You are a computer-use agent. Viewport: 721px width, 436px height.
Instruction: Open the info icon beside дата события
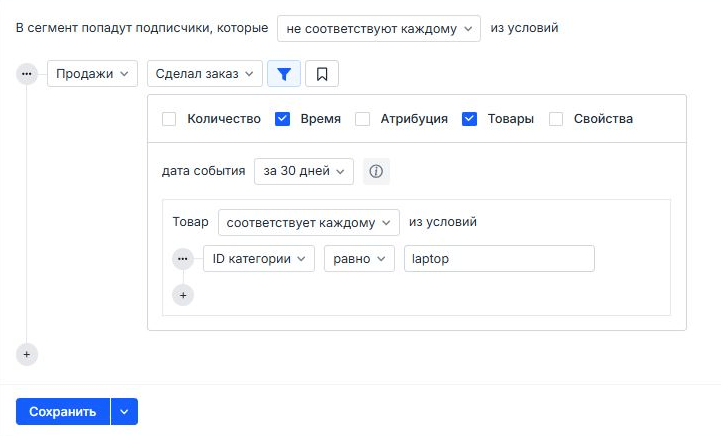(376, 172)
